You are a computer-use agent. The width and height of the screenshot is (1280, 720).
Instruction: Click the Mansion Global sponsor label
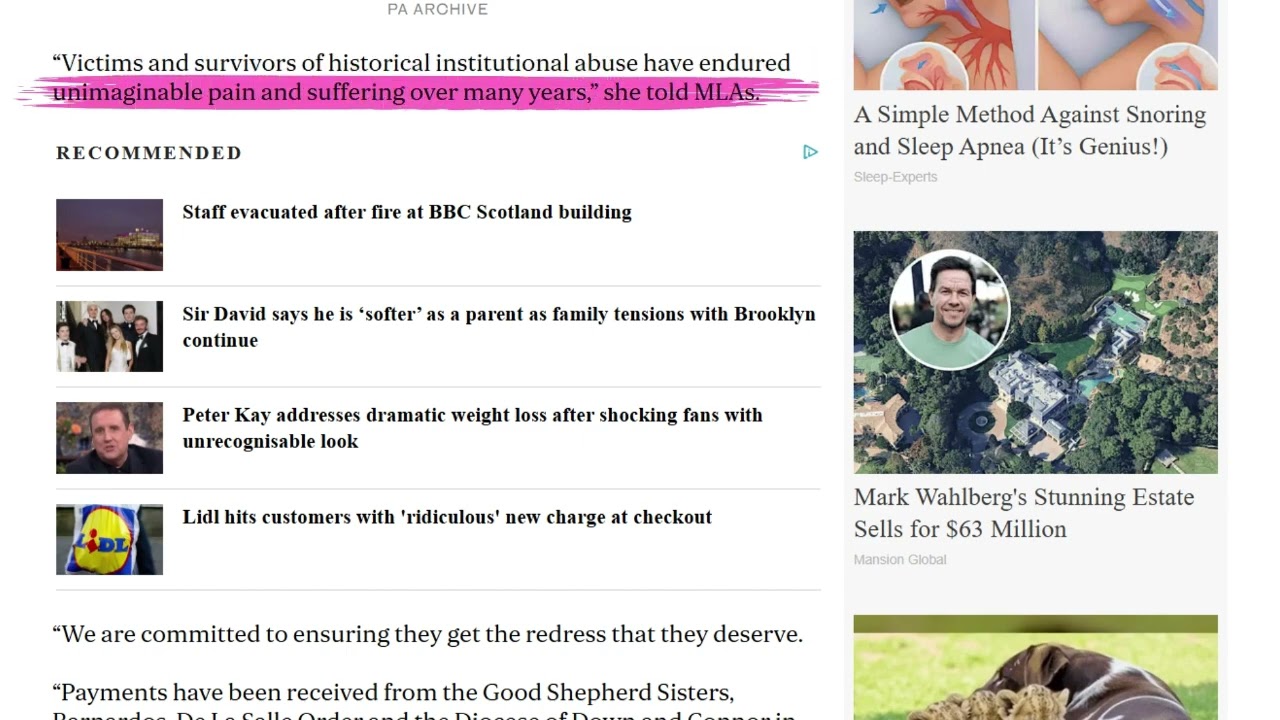(900, 560)
